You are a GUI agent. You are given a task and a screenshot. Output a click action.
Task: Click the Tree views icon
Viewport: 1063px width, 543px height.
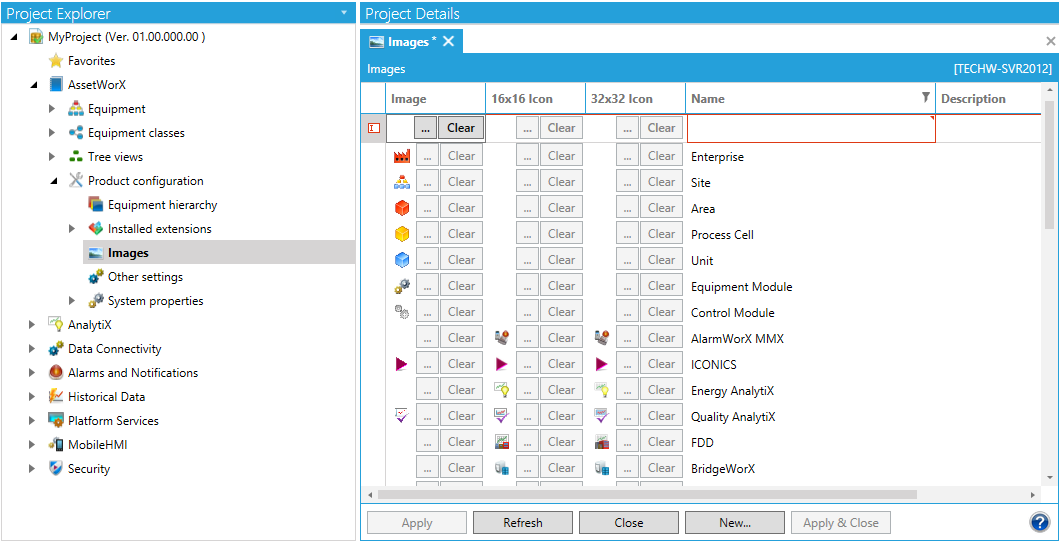(76, 157)
